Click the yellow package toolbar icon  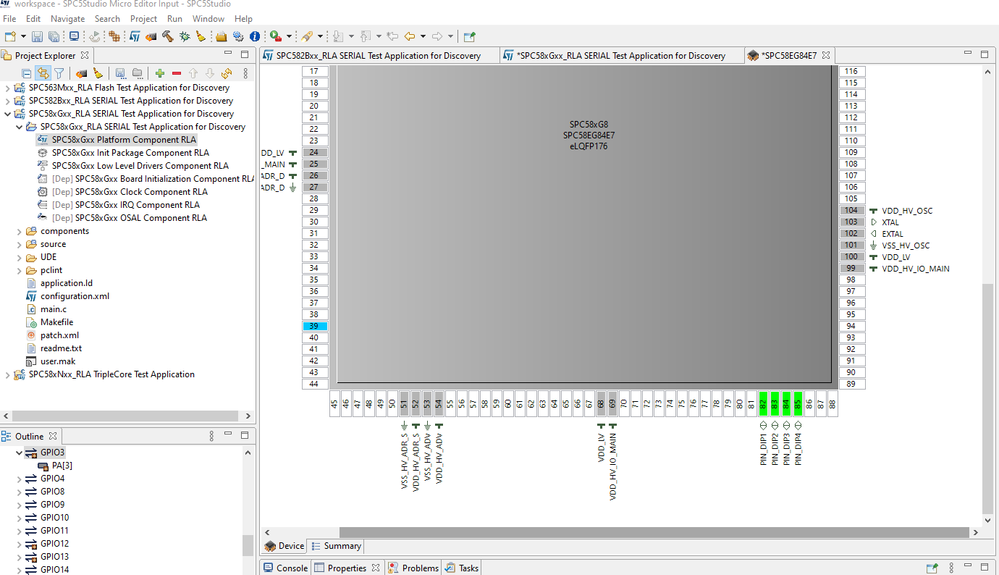coord(221,37)
